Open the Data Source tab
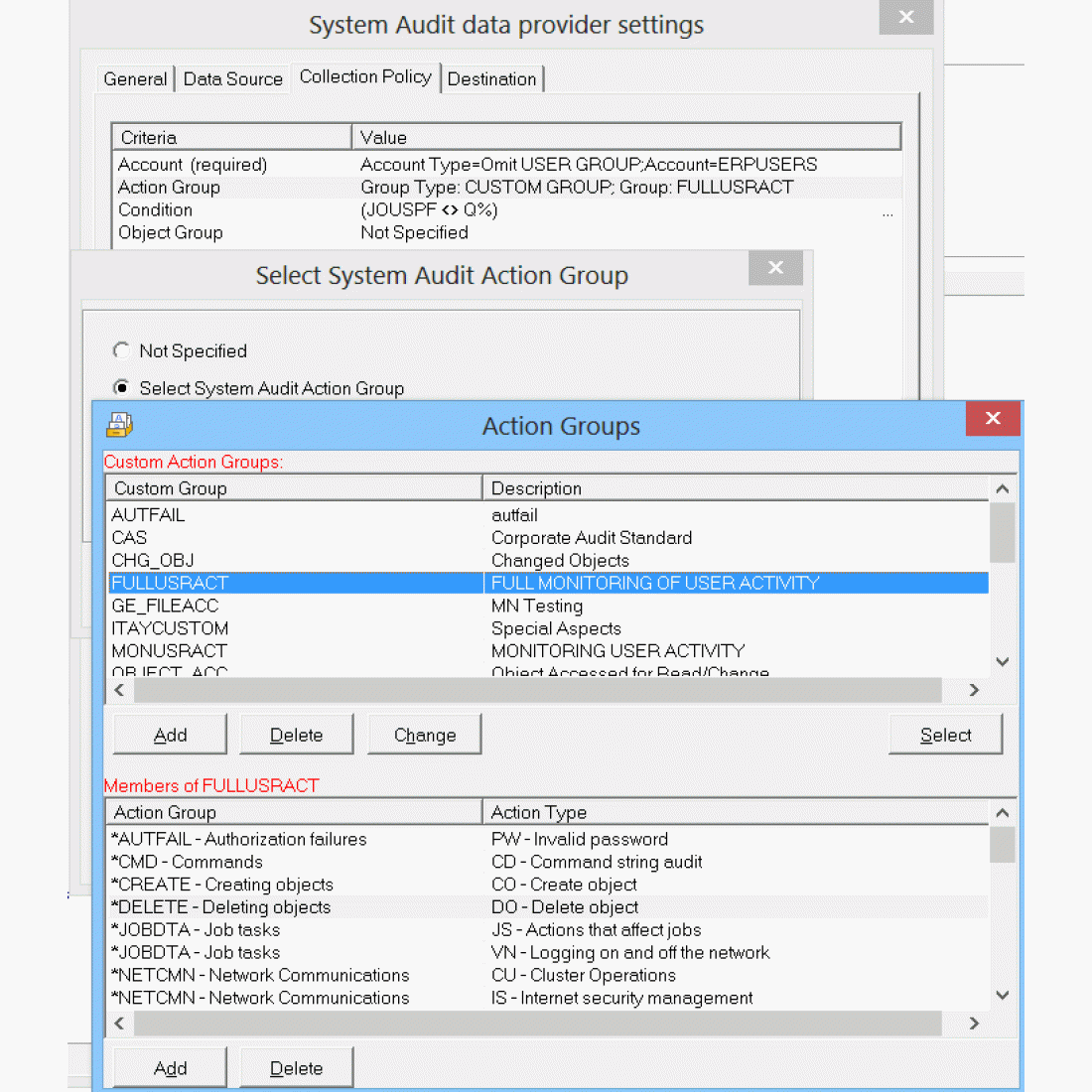The width and height of the screenshot is (1092, 1092). [x=232, y=79]
